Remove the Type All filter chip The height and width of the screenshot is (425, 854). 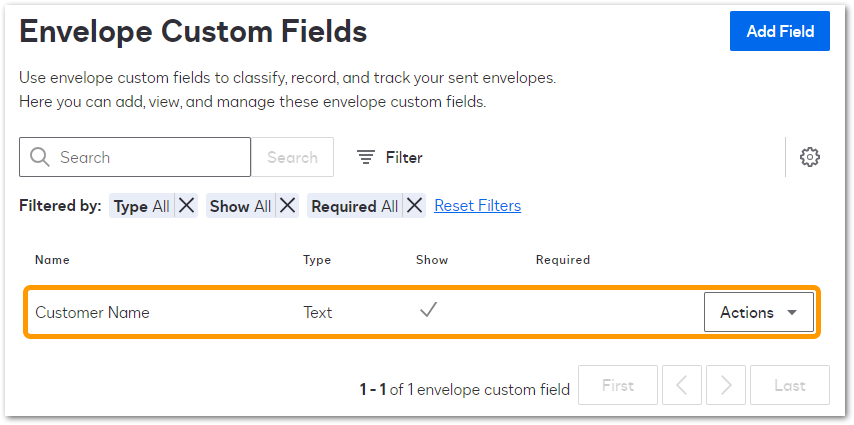click(187, 206)
